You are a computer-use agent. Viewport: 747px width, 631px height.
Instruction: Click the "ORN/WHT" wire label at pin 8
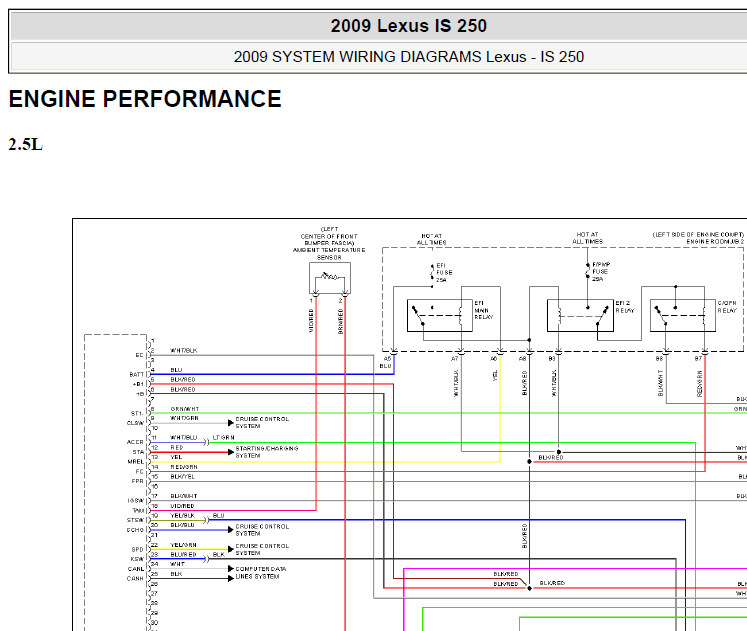pos(185,409)
